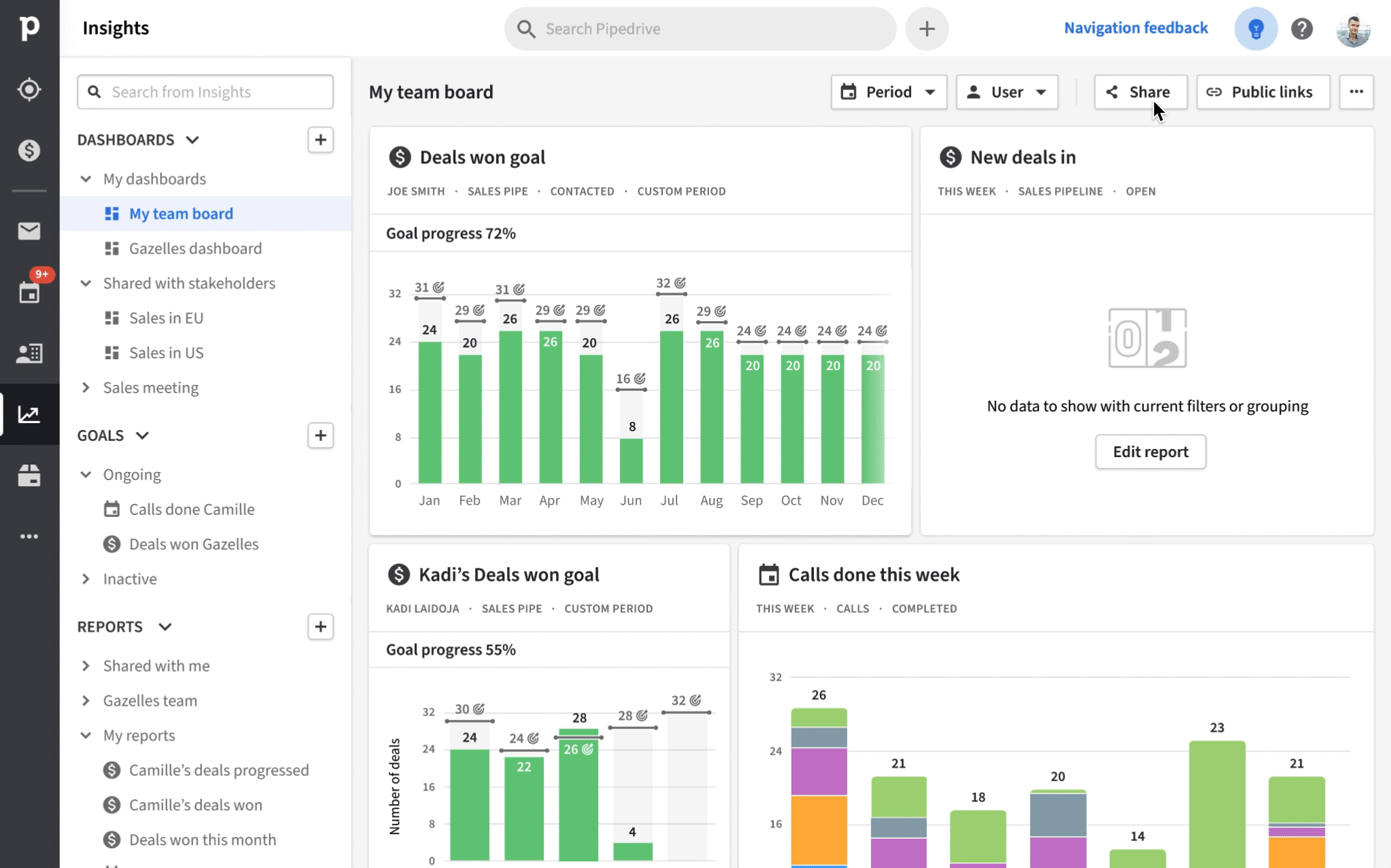Open the Sales in EU dashboard
1391x868 pixels.
[x=166, y=318]
